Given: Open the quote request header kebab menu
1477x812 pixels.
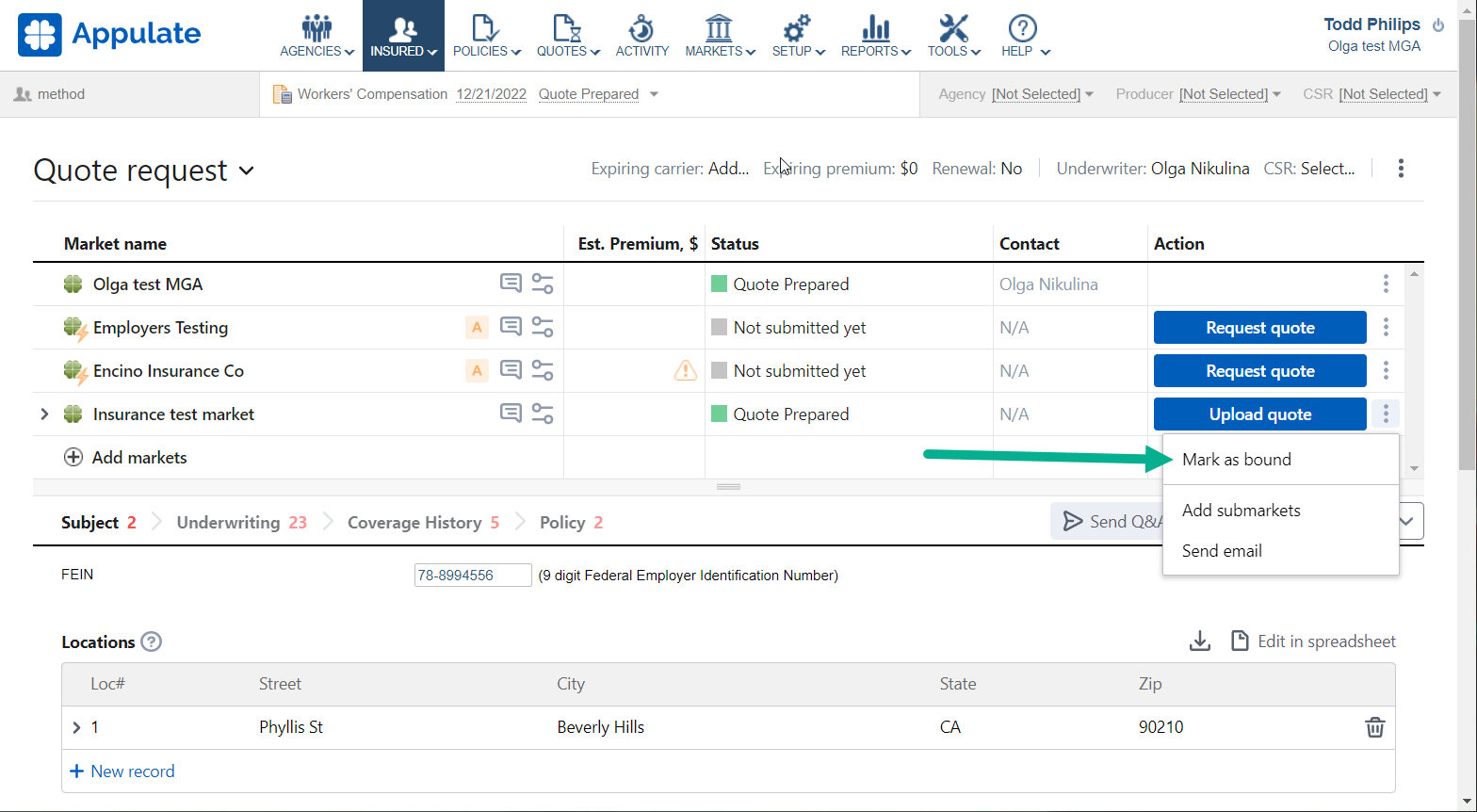Looking at the screenshot, I should coord(1401,169).
